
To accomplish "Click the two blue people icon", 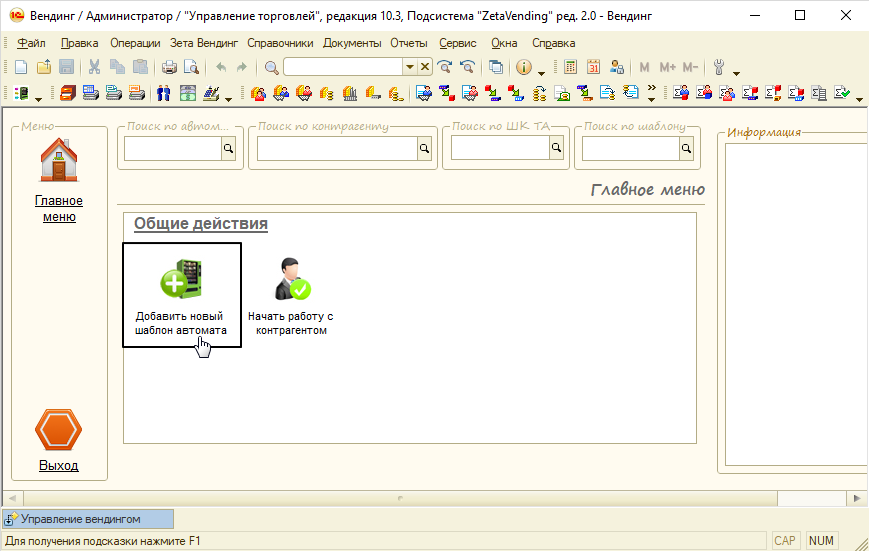I will pos(163,93).
